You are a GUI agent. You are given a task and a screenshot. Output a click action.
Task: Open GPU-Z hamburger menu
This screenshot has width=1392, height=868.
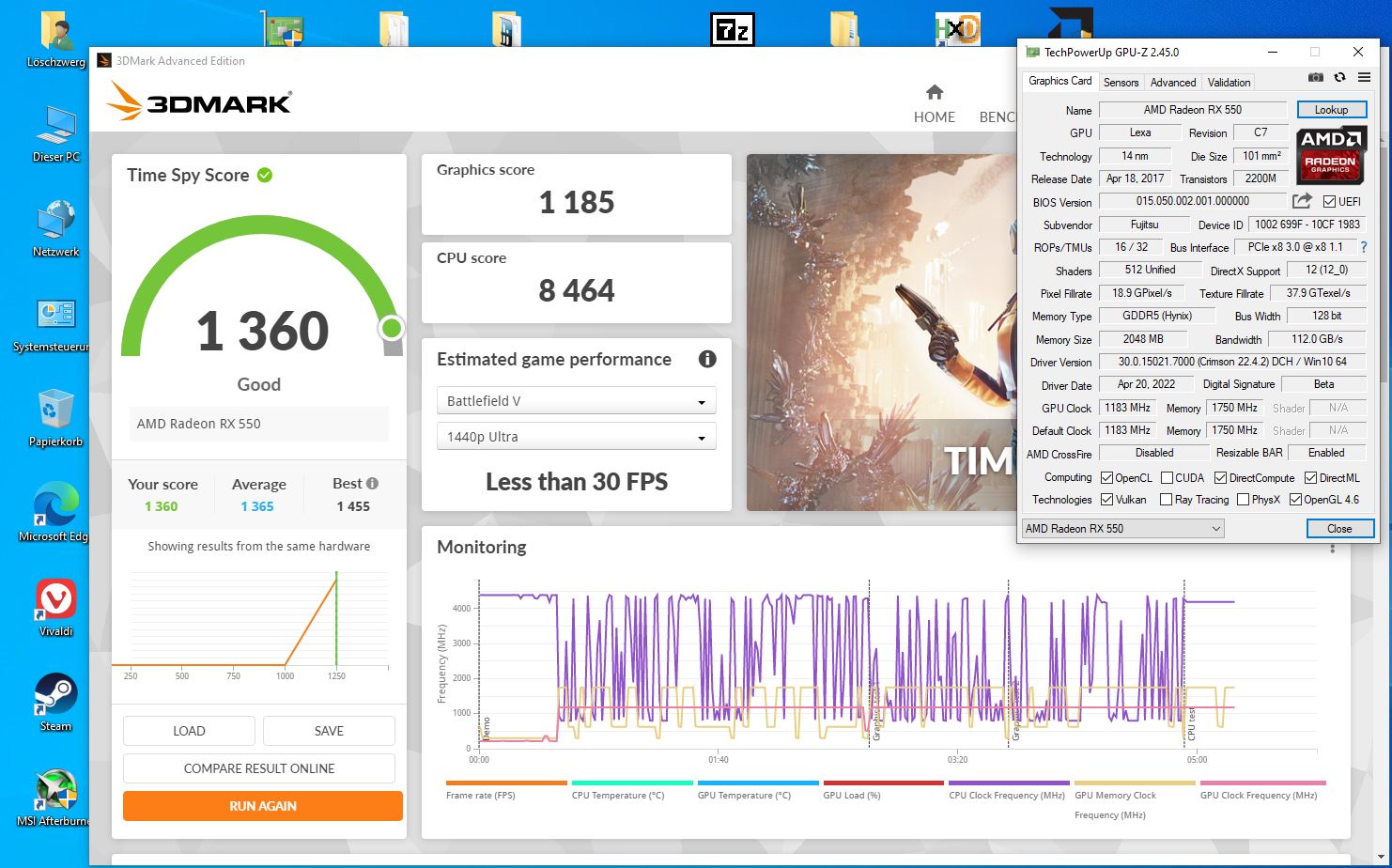[x=1364, y=77]
